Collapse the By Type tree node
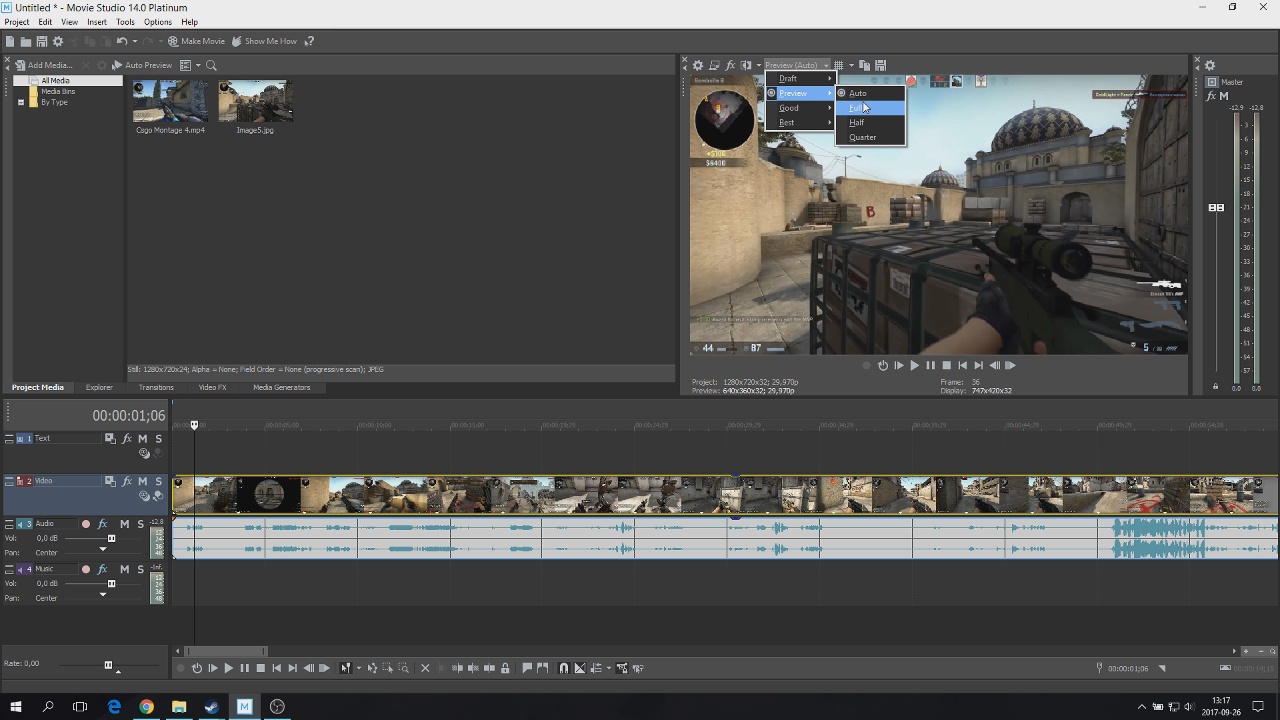Screen dimensions: 1280x720 coord(20,102)
